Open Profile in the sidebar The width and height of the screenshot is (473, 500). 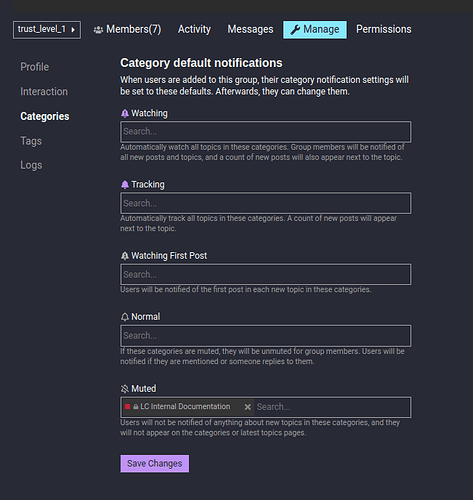point(35,67)
